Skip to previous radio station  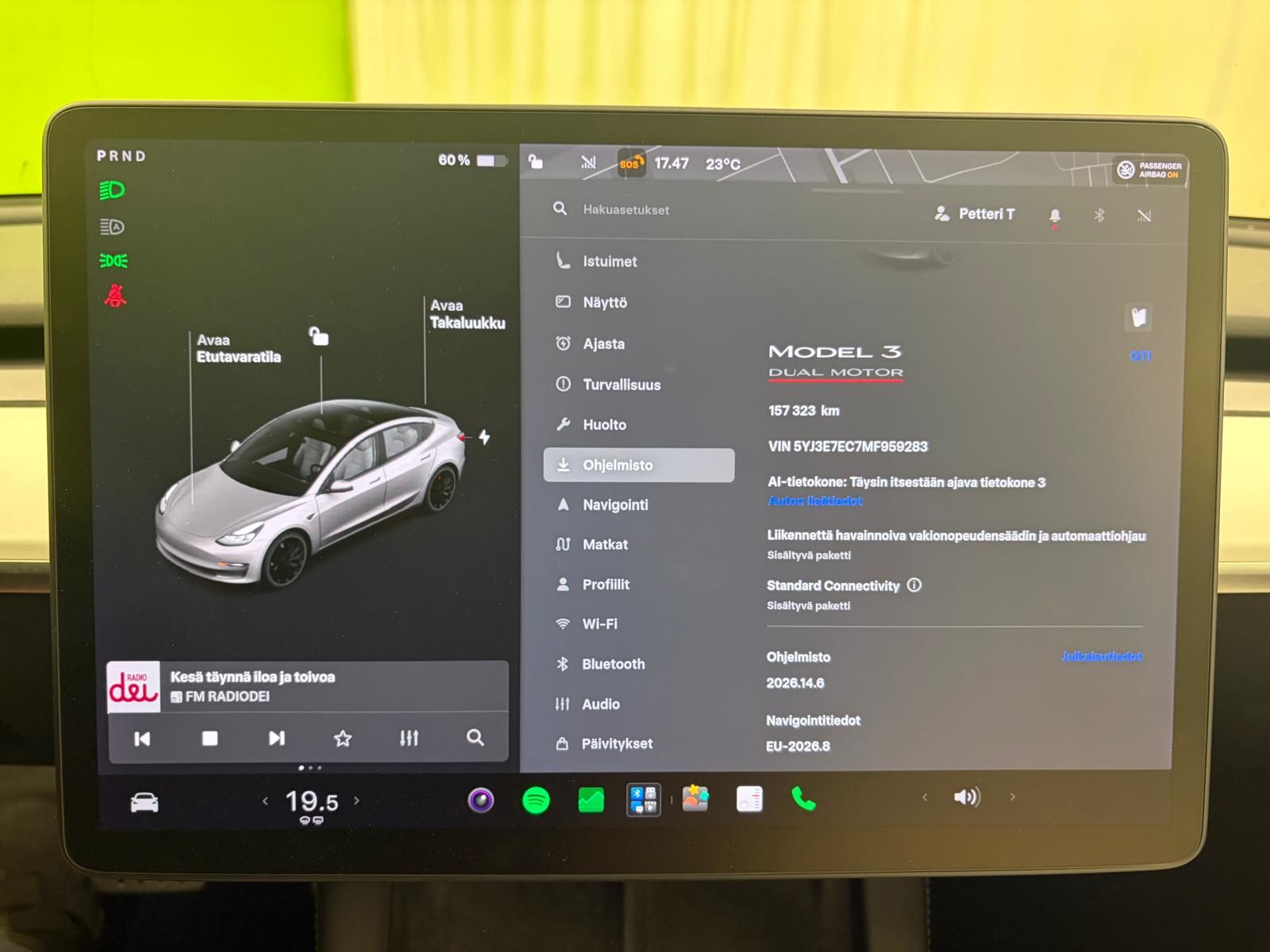point(142,739)
